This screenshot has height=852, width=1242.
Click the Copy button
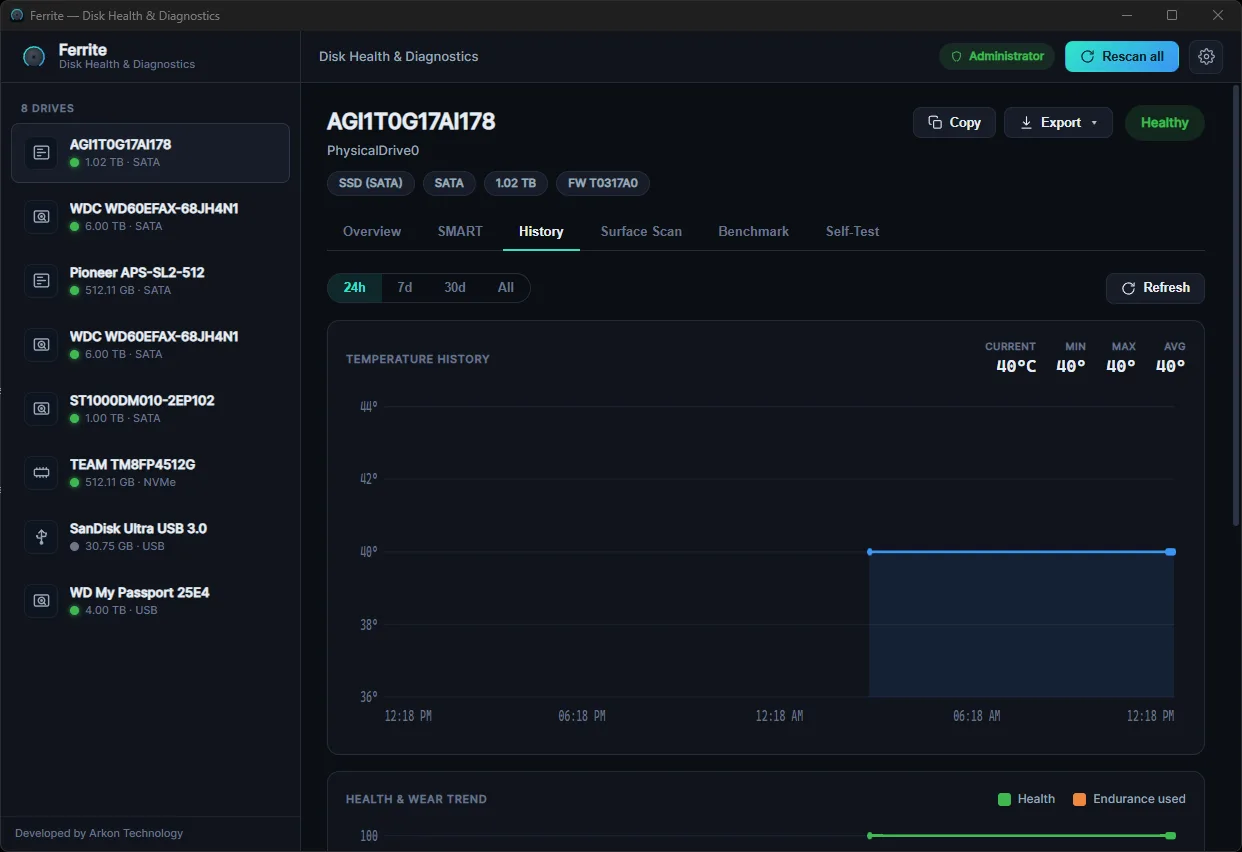954,122
